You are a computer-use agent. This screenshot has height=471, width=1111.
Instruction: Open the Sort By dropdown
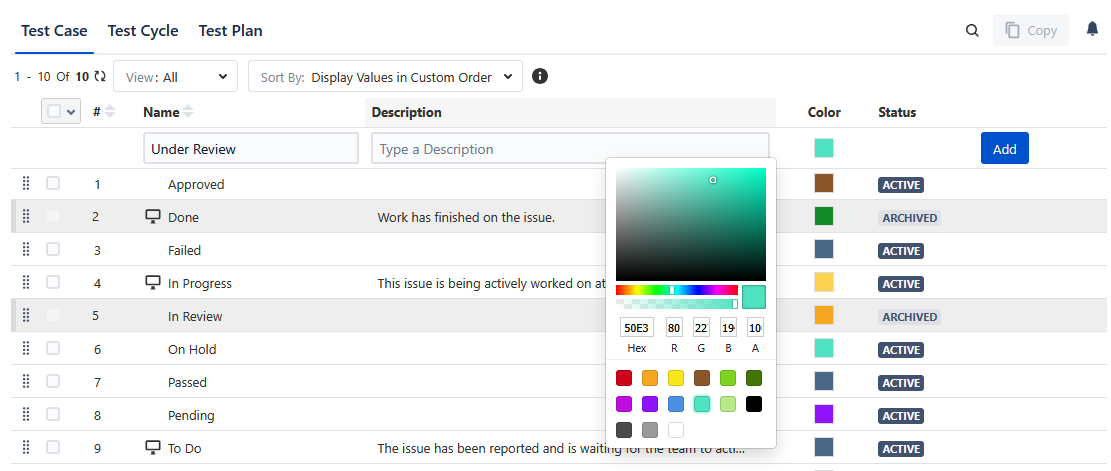385,76
